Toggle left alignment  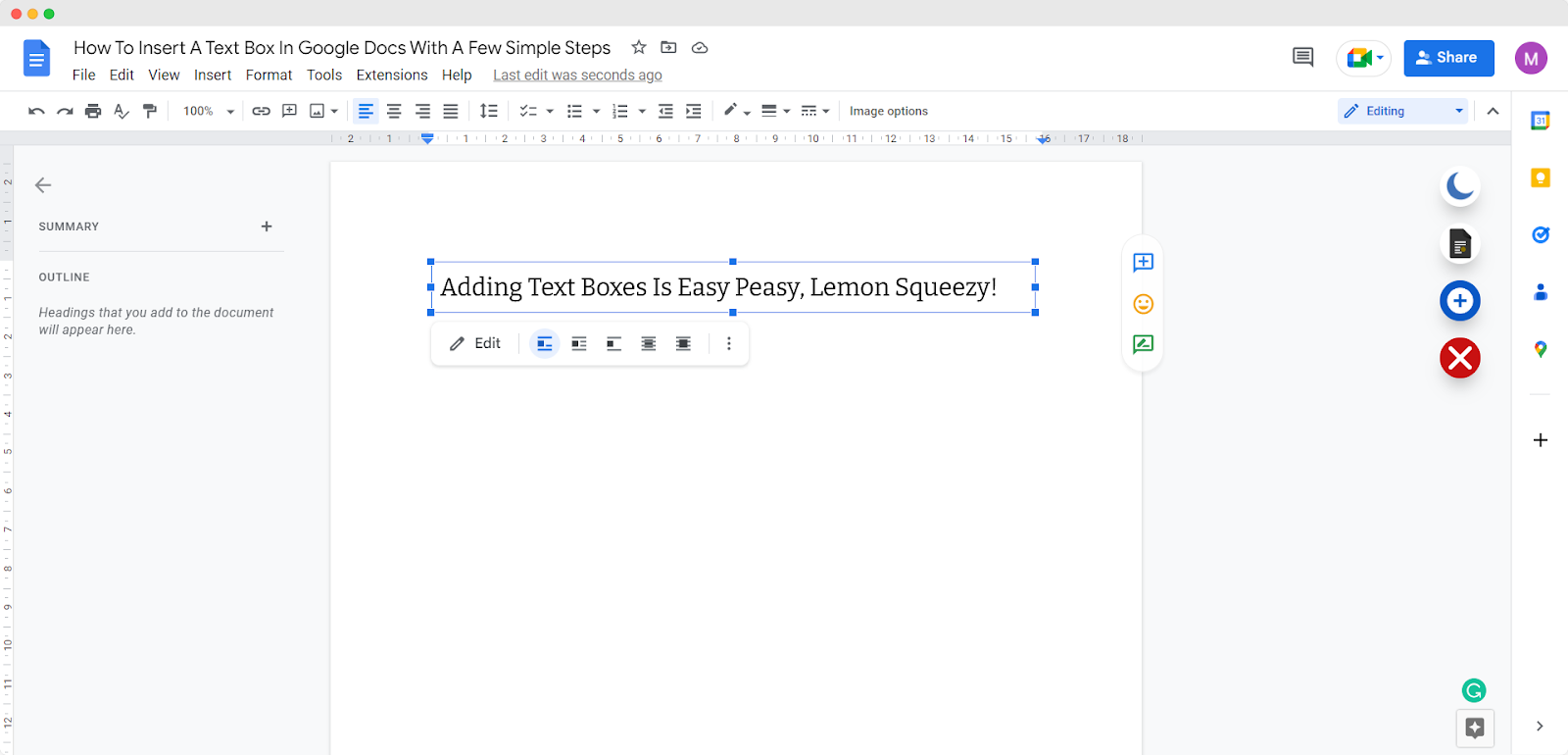(366, 111)
